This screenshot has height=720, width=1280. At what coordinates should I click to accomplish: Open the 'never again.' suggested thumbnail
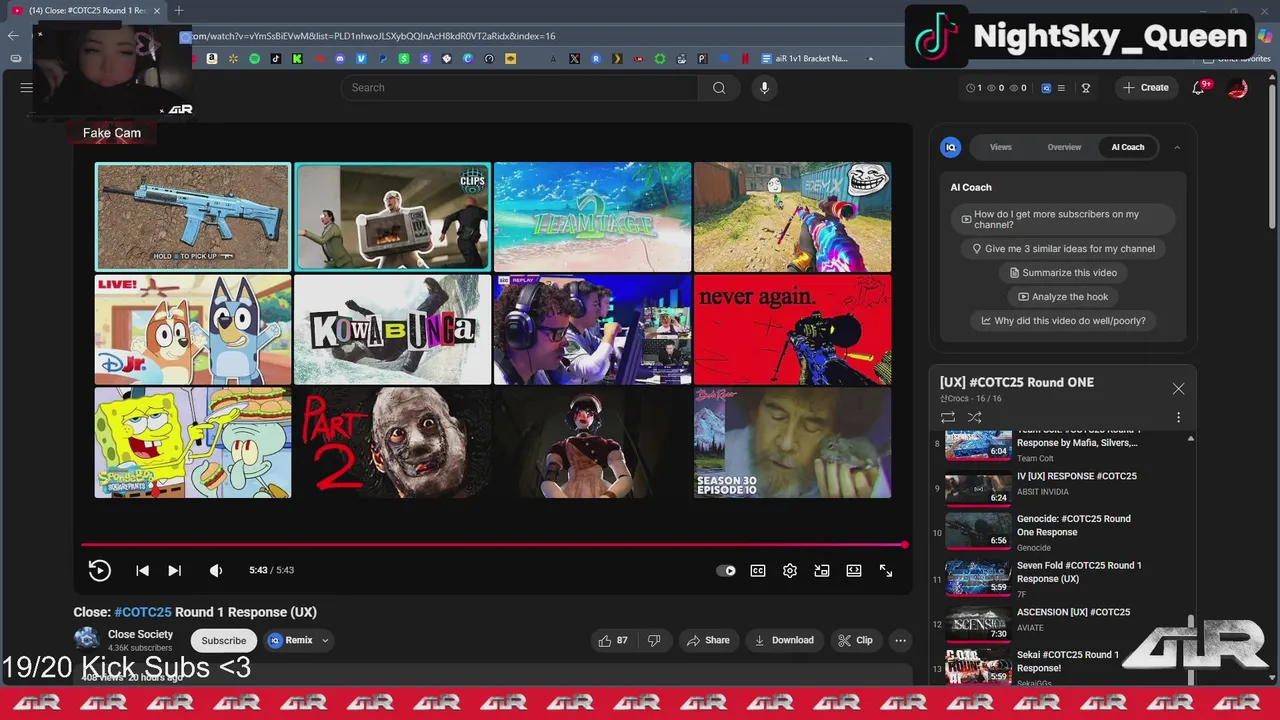(792, 330)
